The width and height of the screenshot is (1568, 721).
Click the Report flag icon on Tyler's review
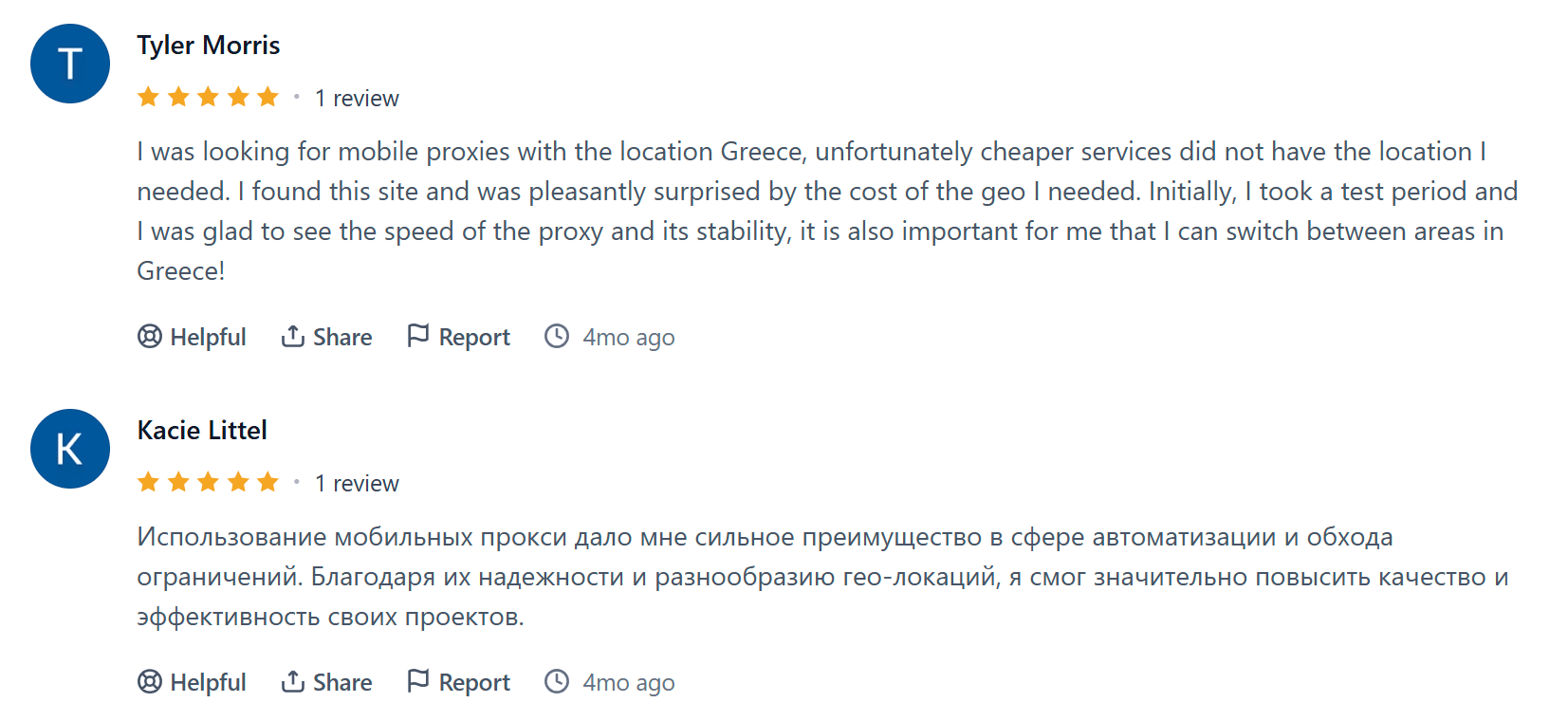click(417, 336)
